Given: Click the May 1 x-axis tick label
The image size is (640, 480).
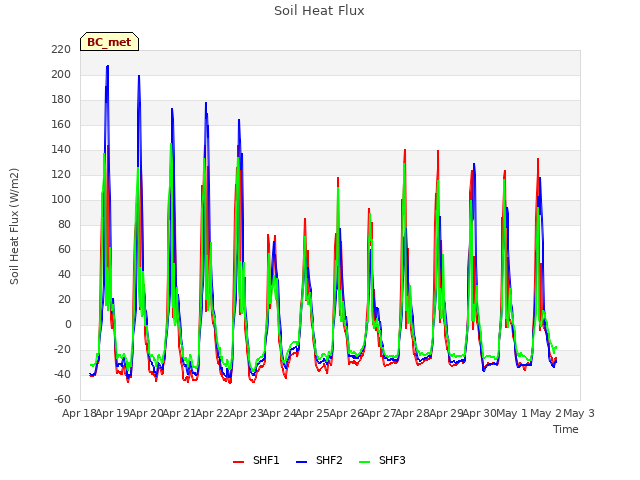Looking at the screenshot, I should click(x=512, y=413).
